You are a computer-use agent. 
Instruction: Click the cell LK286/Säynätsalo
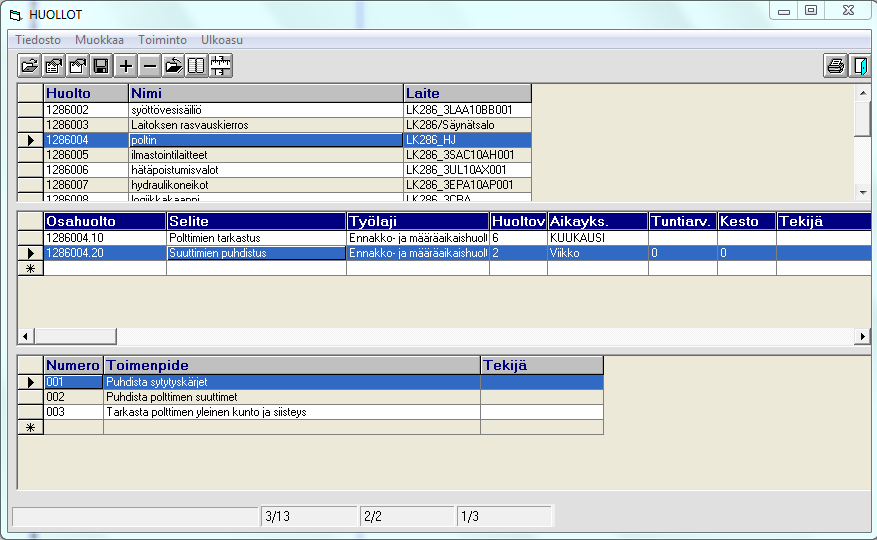pyautogui.click(x=467, y=125)
